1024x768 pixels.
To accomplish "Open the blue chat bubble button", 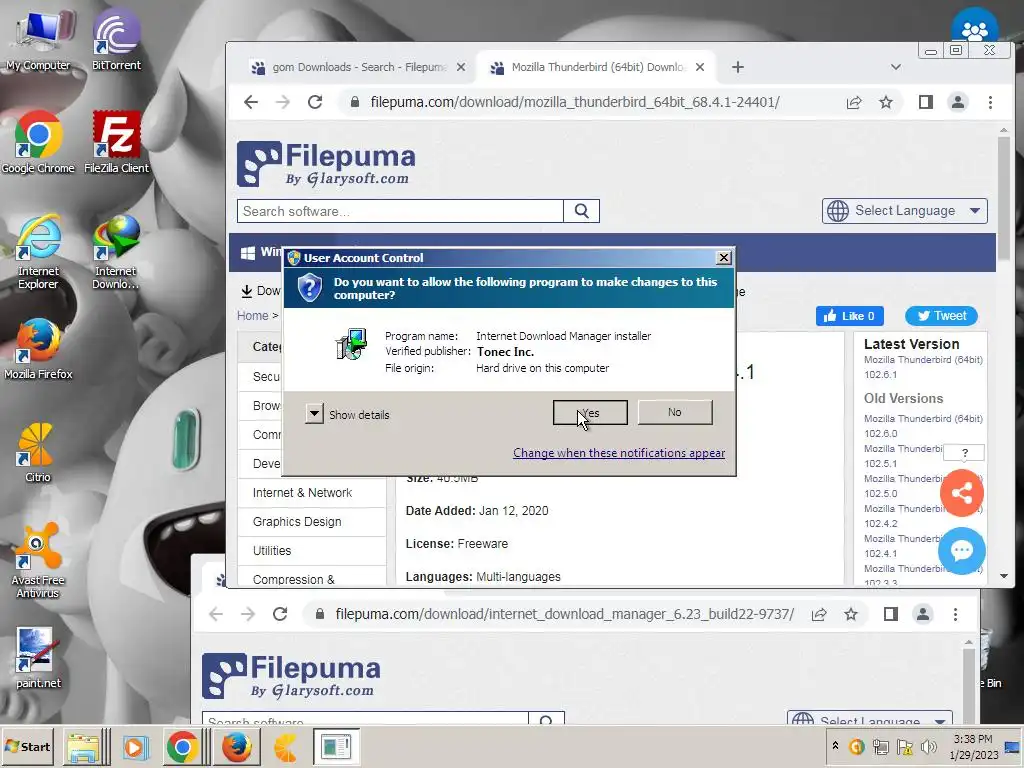I will click(x=961, y=551).
